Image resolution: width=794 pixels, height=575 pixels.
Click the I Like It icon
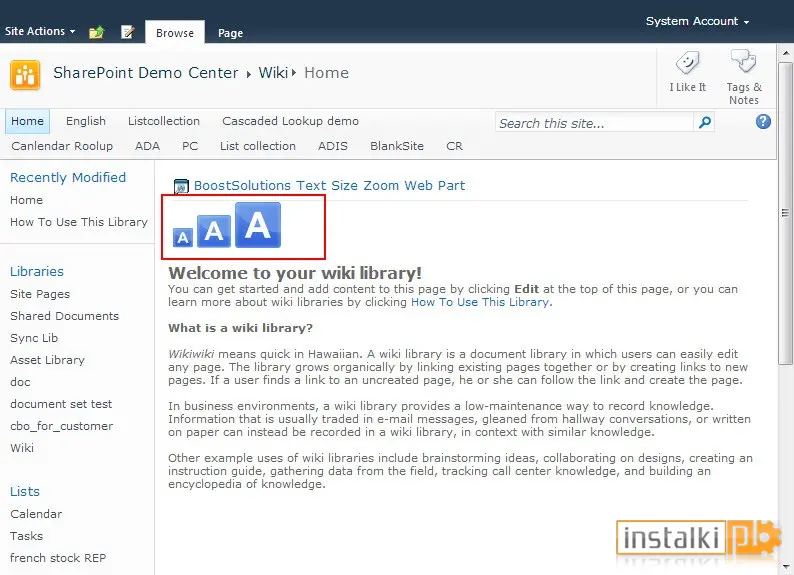[687, 63]
